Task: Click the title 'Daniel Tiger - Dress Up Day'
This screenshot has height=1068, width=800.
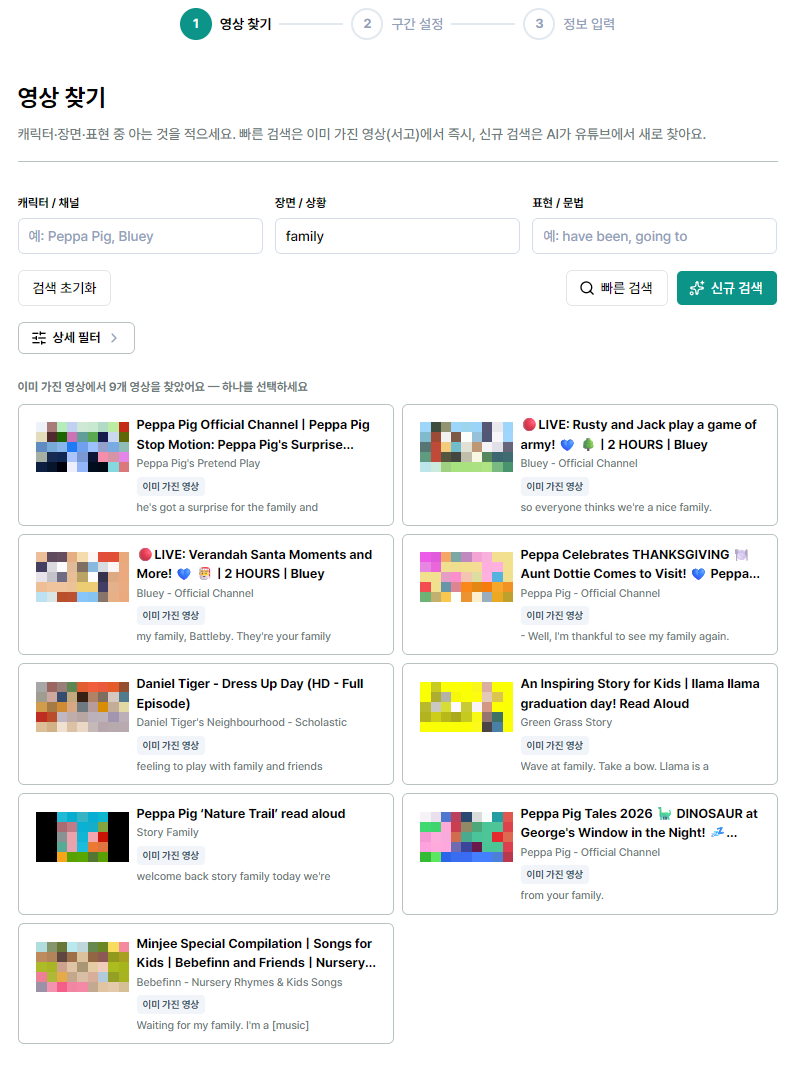Action: coord(250,693)
